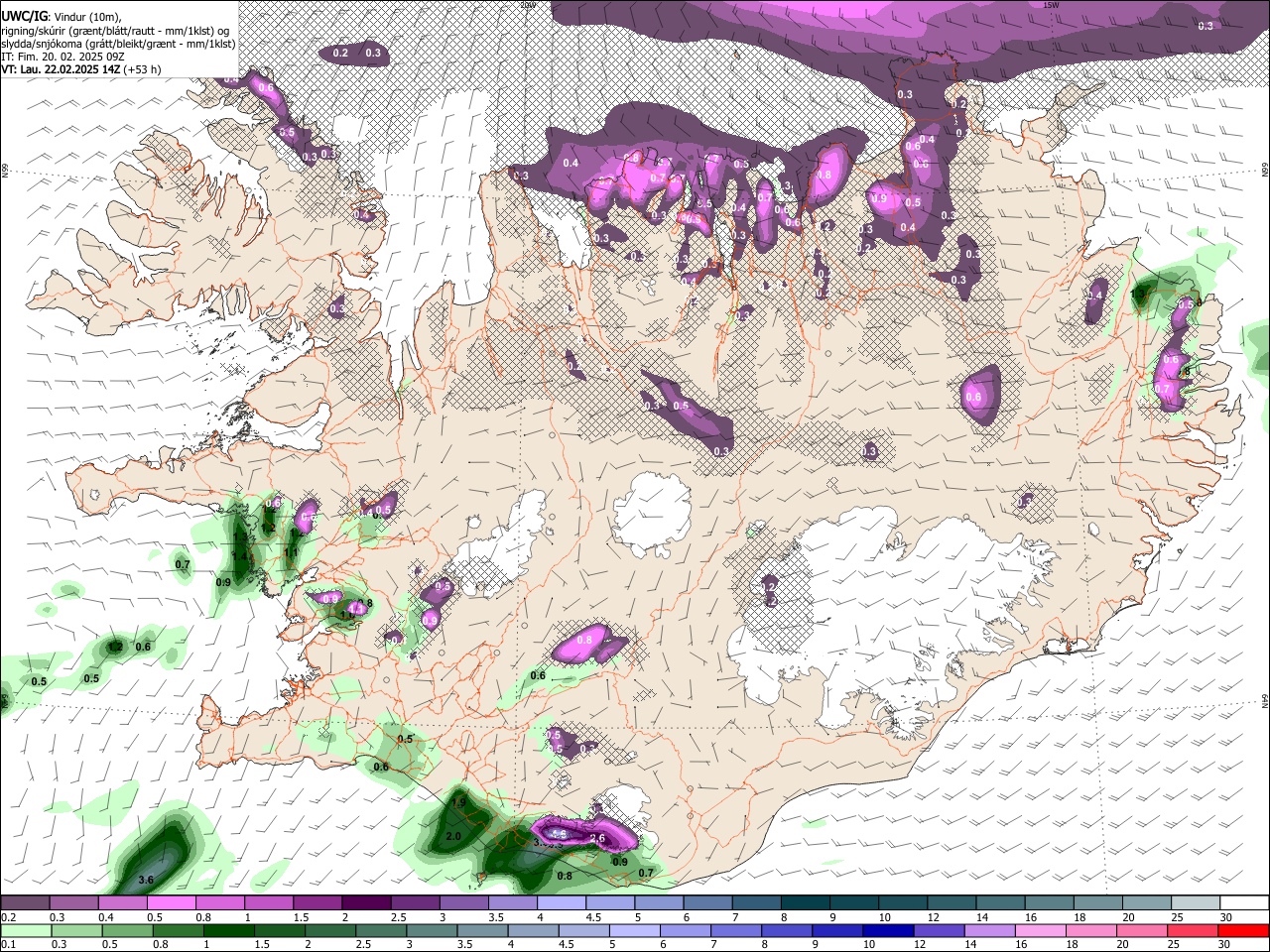Screen dimensions: 1270x952
Task: Click the violet rain swatch for 12–14 mm
Action: [939, 931]
